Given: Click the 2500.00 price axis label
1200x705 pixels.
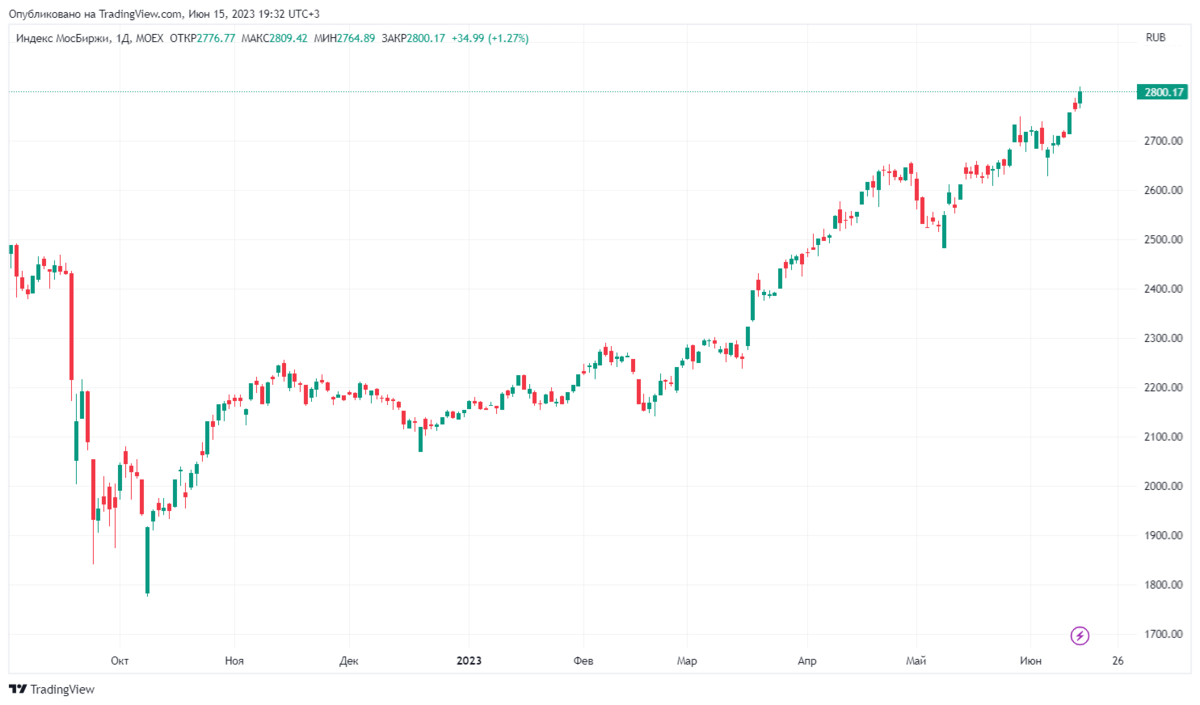Looking at the screenshot, I should click(x=1164, y=240).
